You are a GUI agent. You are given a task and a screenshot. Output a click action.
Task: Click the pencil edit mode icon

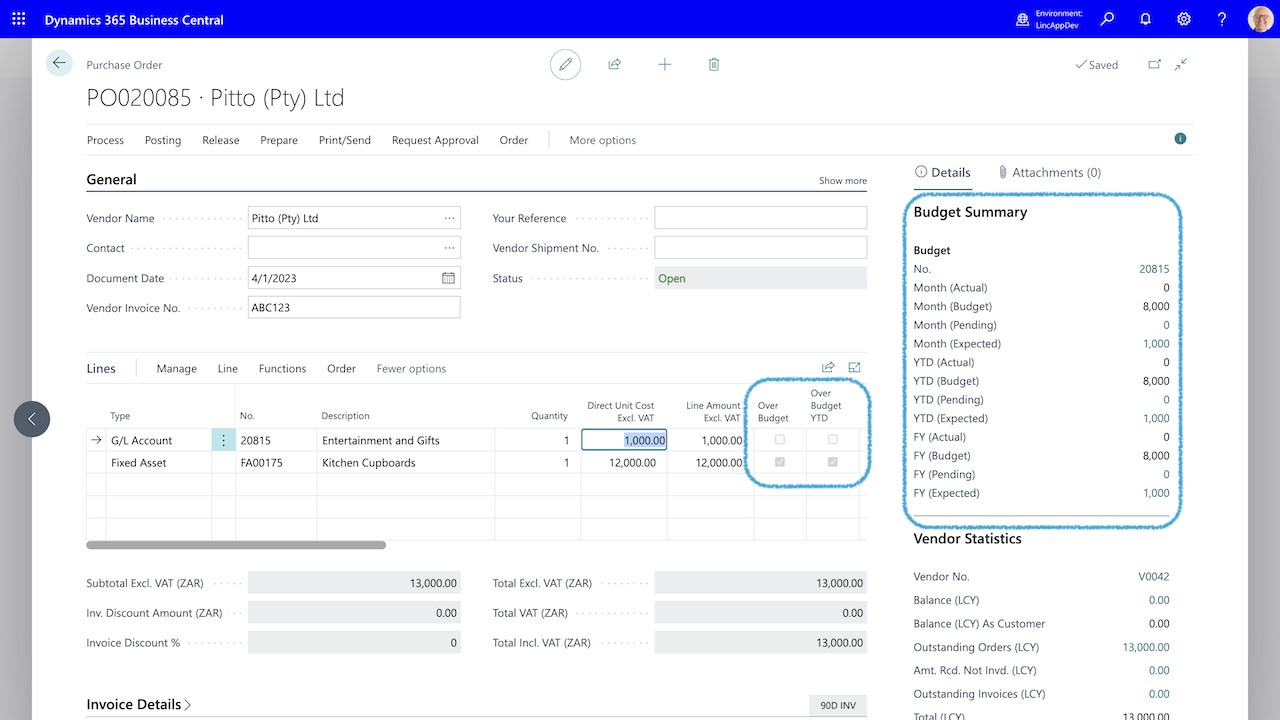point(565,64)
